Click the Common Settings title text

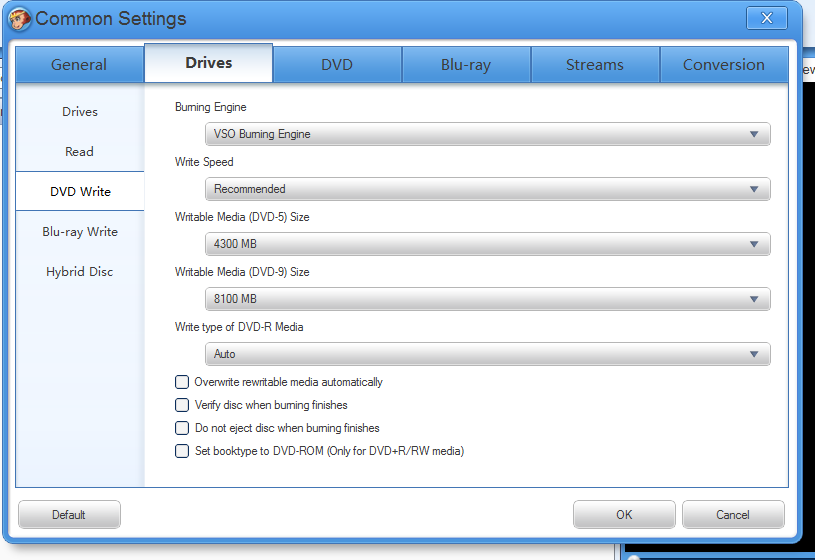[111, 19]
